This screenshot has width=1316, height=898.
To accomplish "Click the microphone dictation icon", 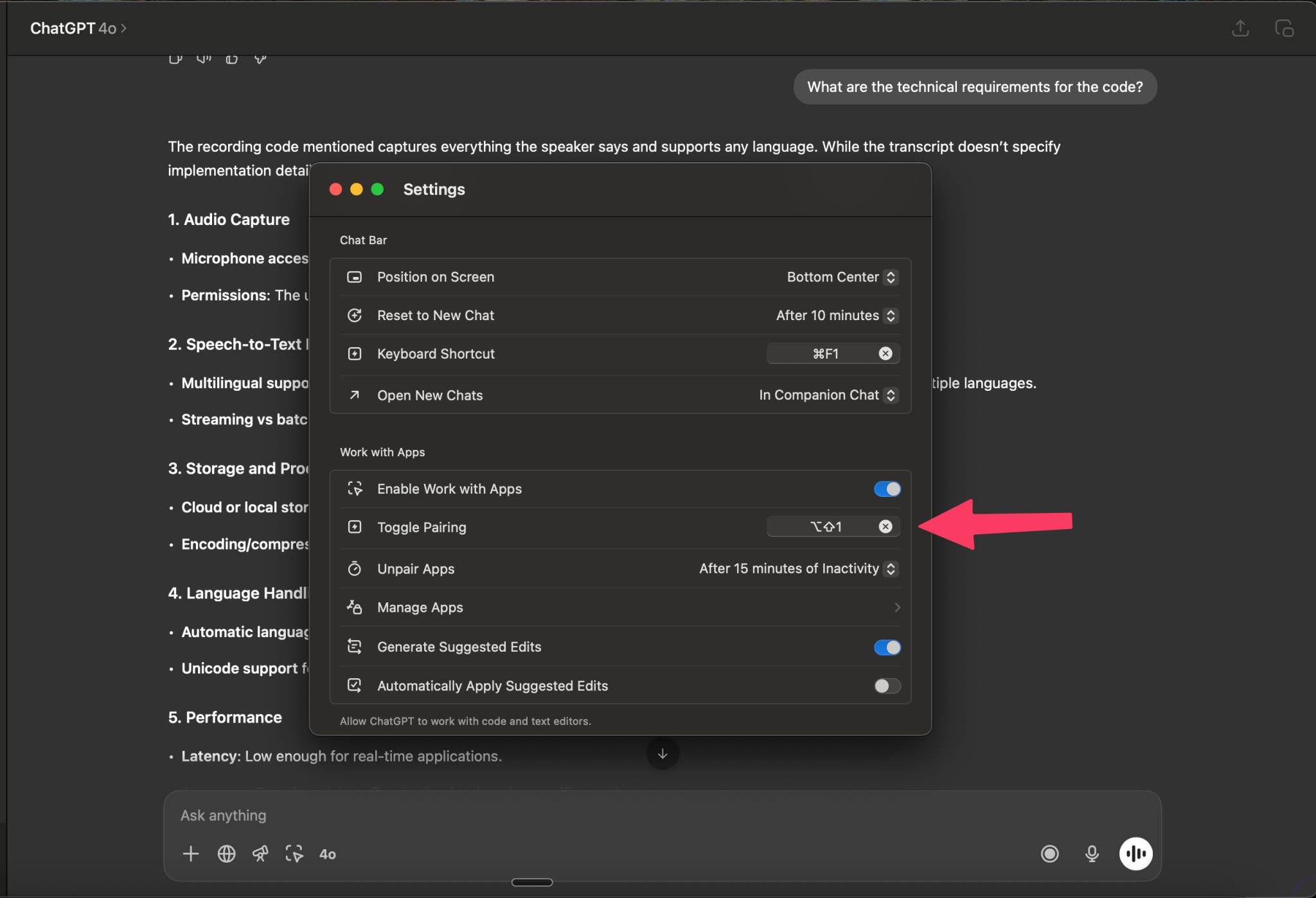I will tap(1092, 854).
